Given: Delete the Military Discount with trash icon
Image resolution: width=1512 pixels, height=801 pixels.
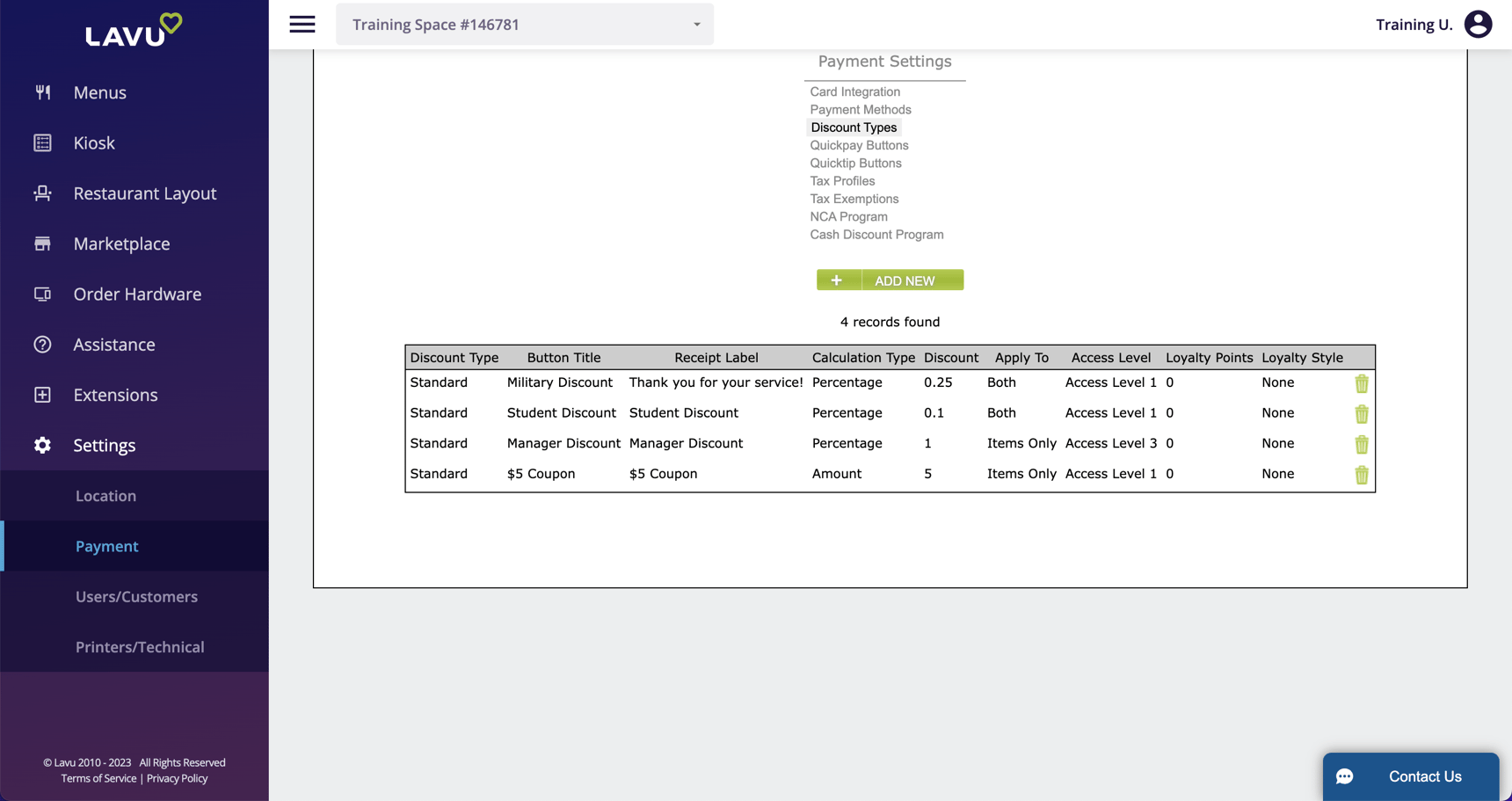Looking at the screenshot, I should point(1361,383).
